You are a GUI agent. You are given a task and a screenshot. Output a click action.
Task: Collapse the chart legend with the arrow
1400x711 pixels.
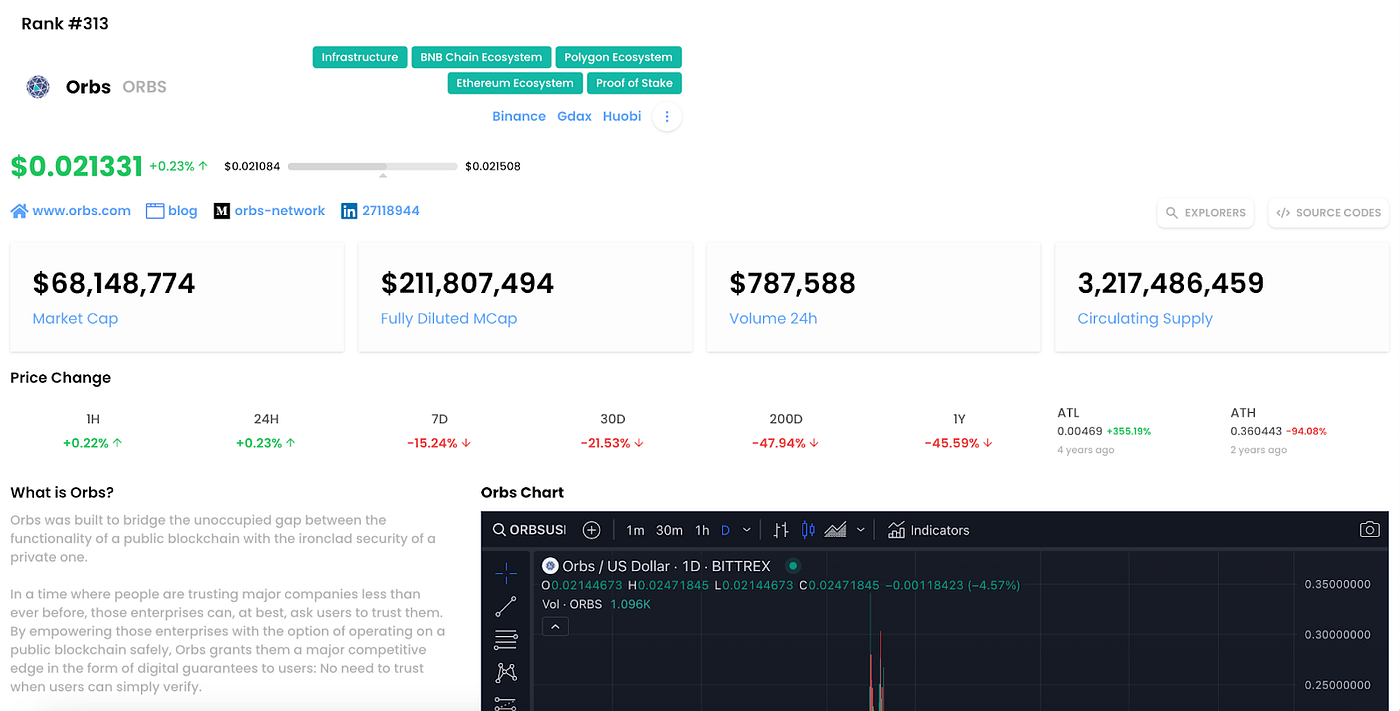pos(555,626)
